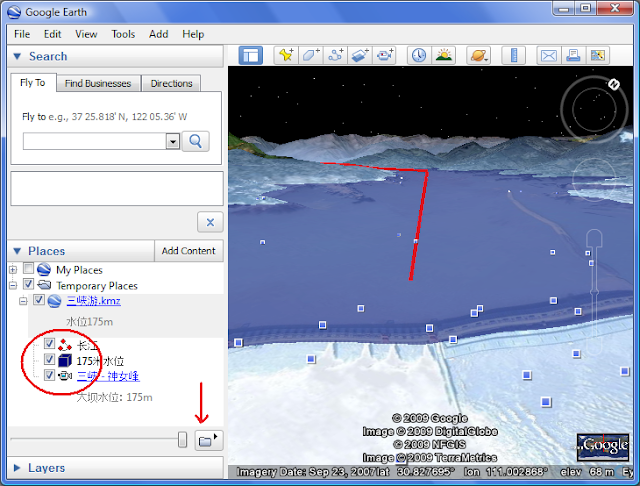Collapse the Places panel triangle
Viewport: 640px width, 486px height.
click(17, 251)
